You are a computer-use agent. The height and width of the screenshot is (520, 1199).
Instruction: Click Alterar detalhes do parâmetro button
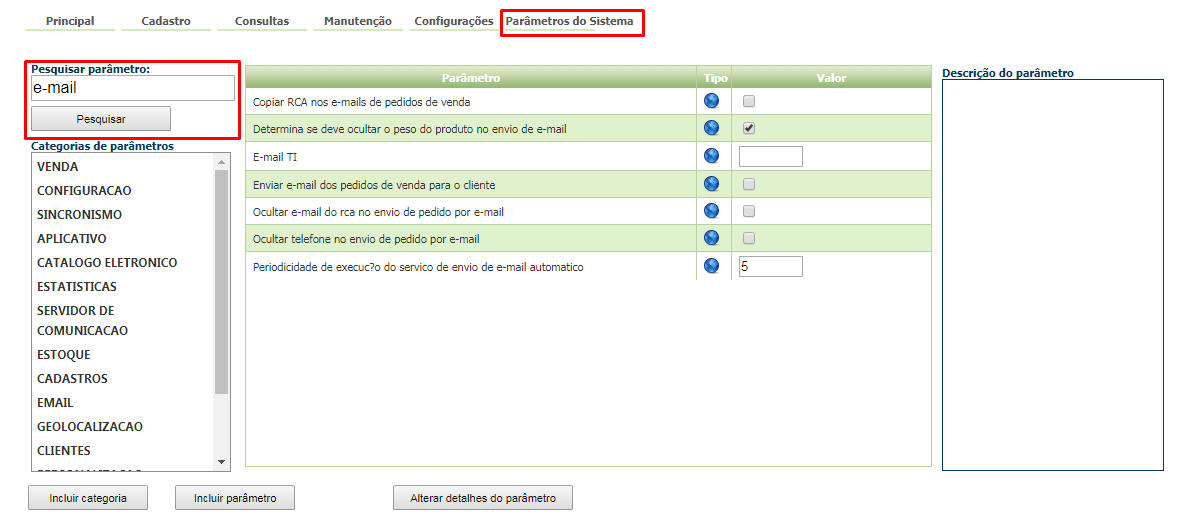(x=483, y=498)
